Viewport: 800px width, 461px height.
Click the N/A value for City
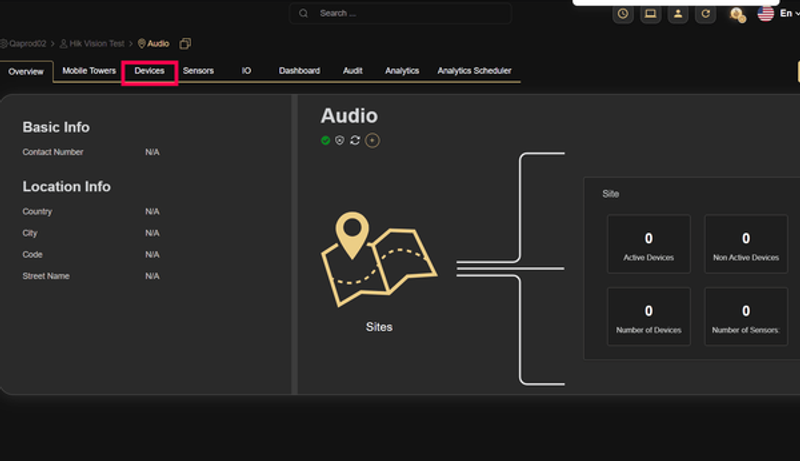click(152, 233)
